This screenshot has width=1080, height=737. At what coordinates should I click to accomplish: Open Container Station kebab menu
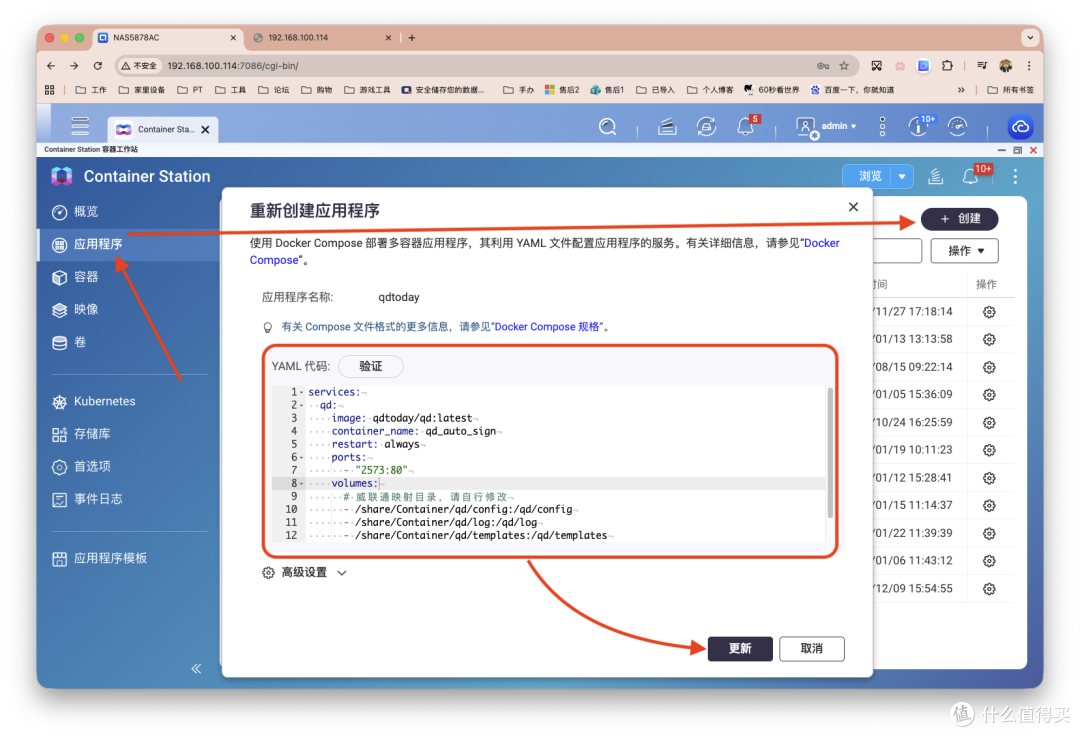pos(1015,176)
